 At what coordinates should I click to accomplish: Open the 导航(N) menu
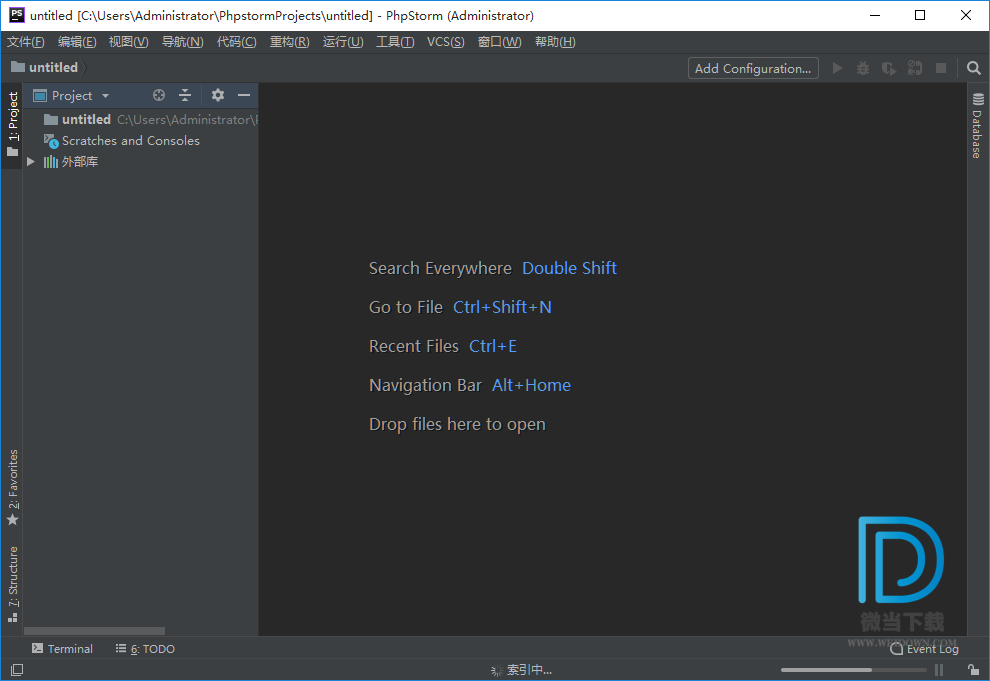(x=182, y=42)
